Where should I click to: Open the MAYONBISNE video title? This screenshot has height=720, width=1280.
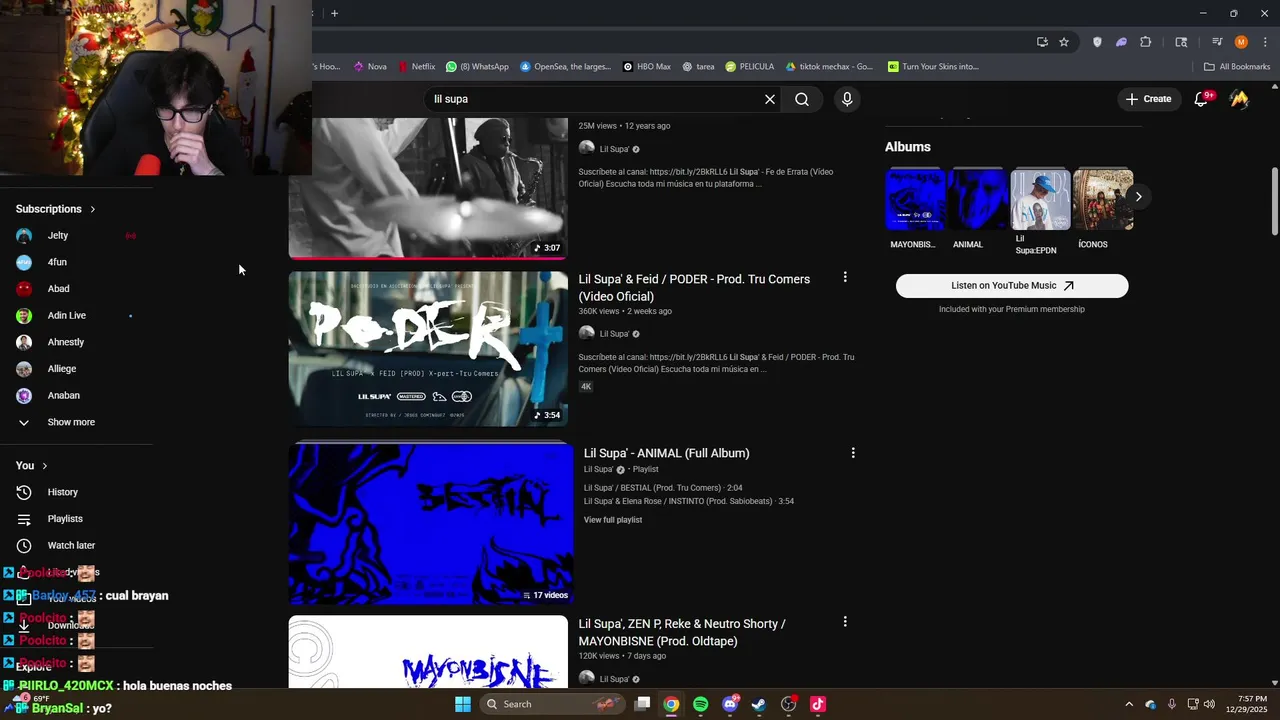(x=682, y=632)
